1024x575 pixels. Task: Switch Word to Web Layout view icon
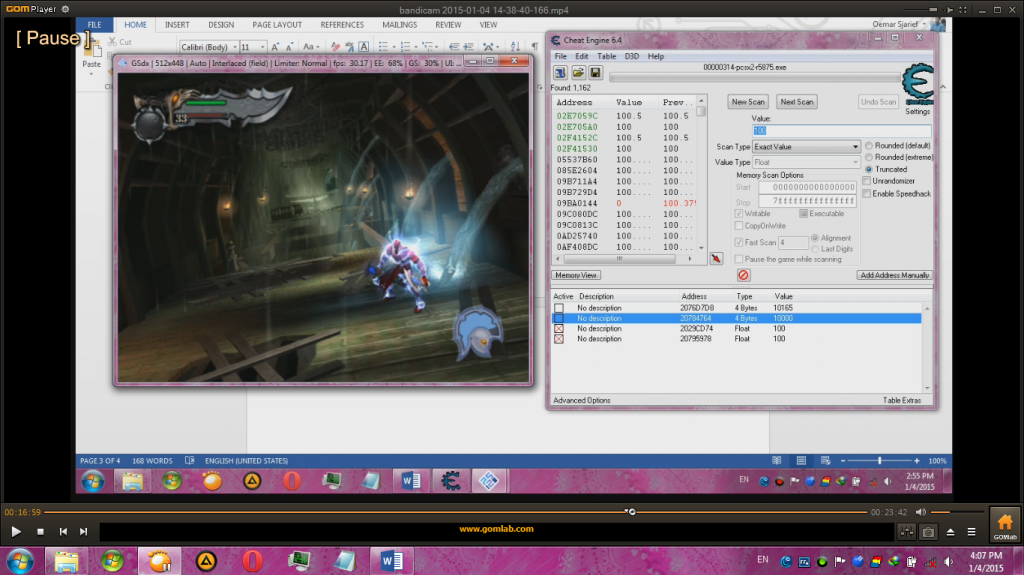(x=825, y=461)
